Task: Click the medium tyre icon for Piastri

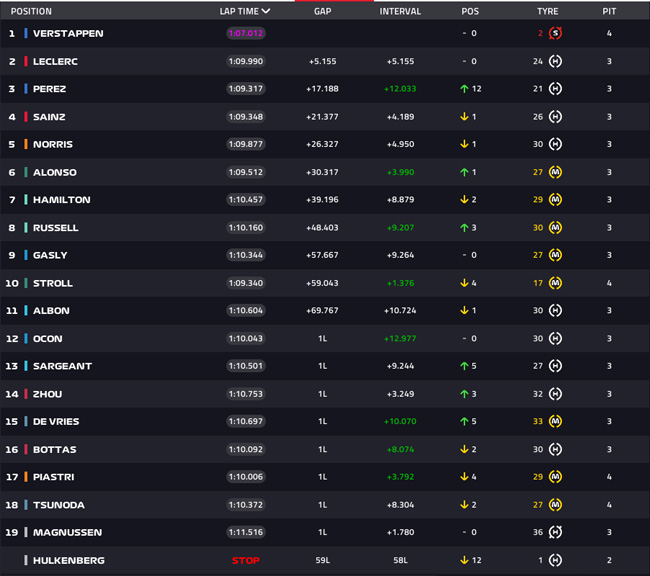Action: [555, 477]
